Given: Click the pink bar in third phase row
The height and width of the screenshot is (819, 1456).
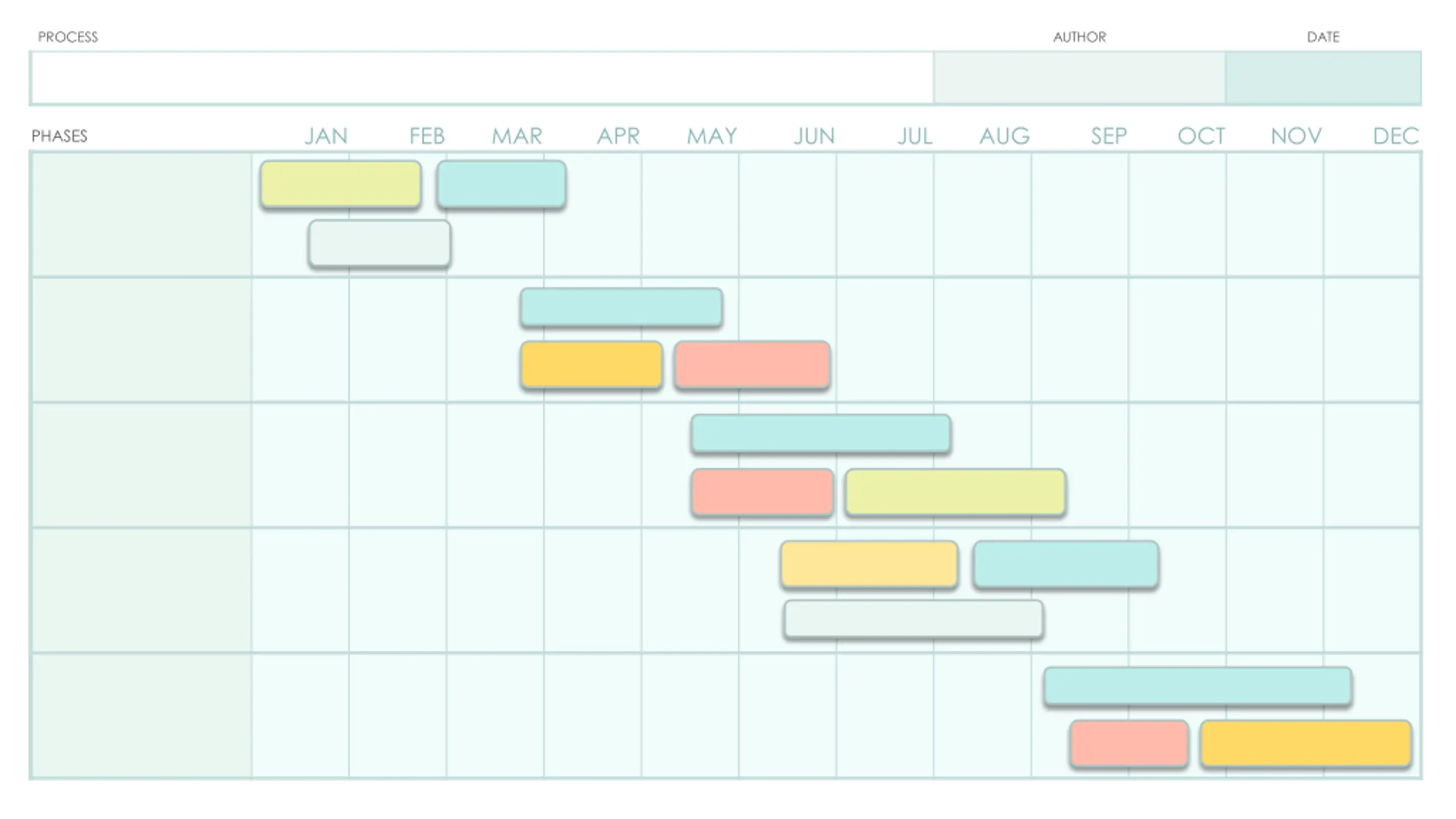Looking at the screenshot, I should 762,493.
